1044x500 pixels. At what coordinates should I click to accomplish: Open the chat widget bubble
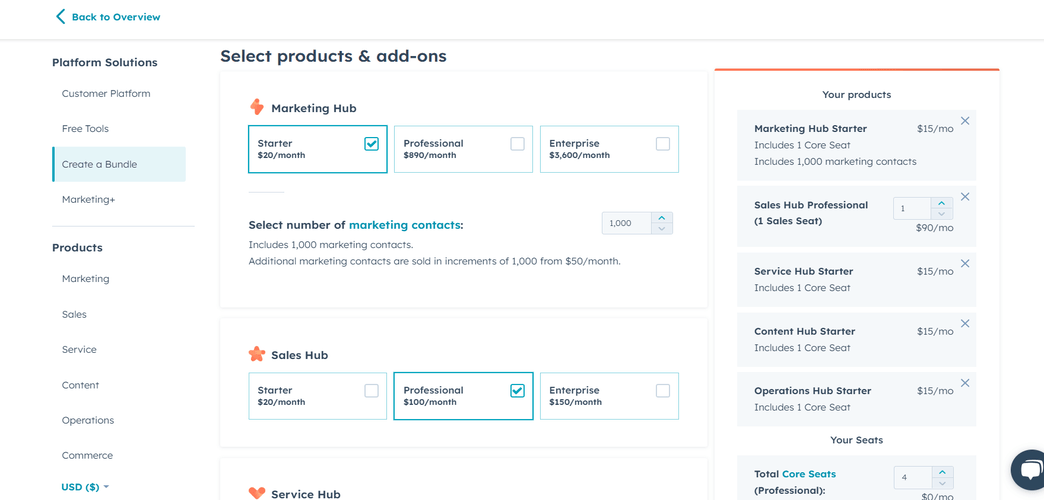click(1029, 470)
